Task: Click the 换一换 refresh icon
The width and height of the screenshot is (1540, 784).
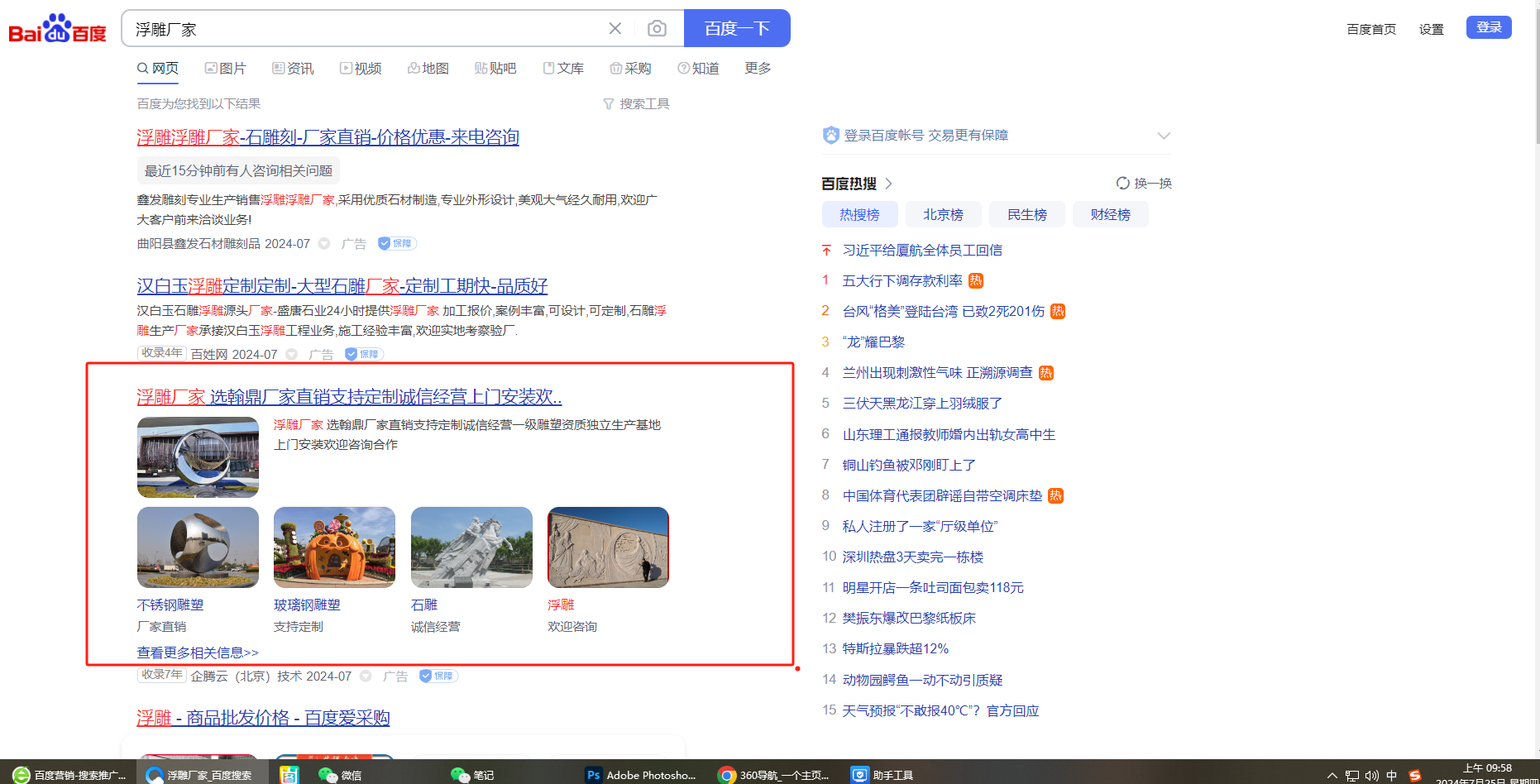Action: coord(1122,183)
